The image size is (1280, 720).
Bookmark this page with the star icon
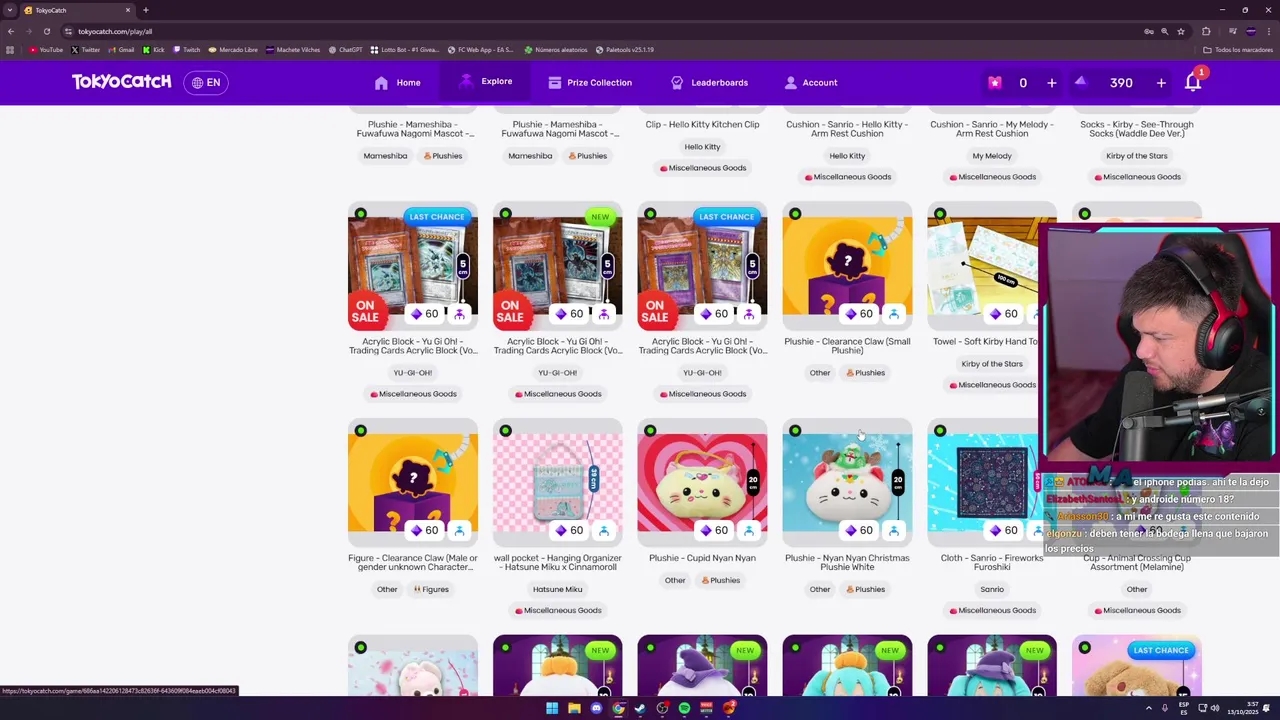pyautogui.click(x=1181, y=31)
